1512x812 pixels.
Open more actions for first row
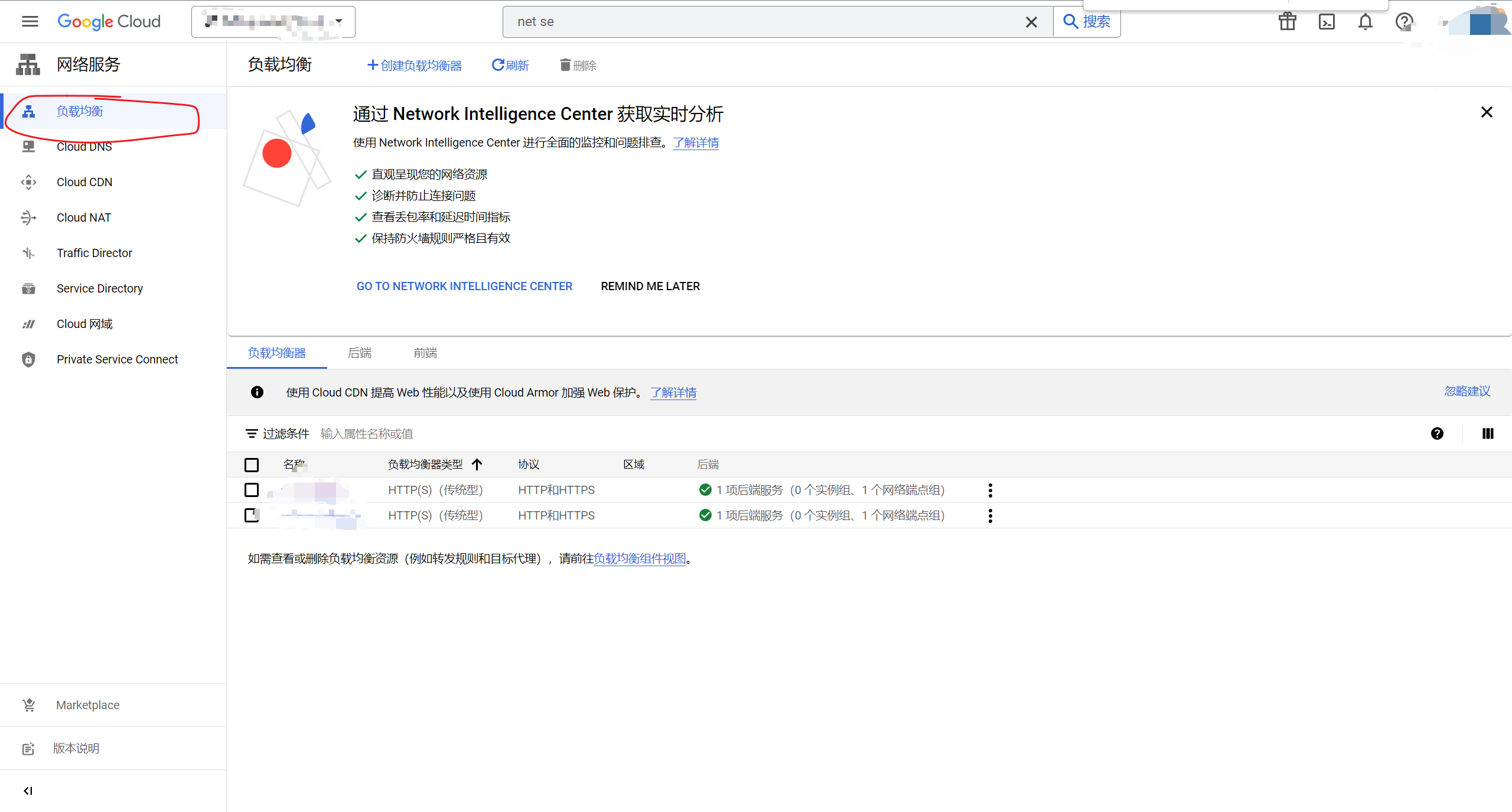pos(990,490)
